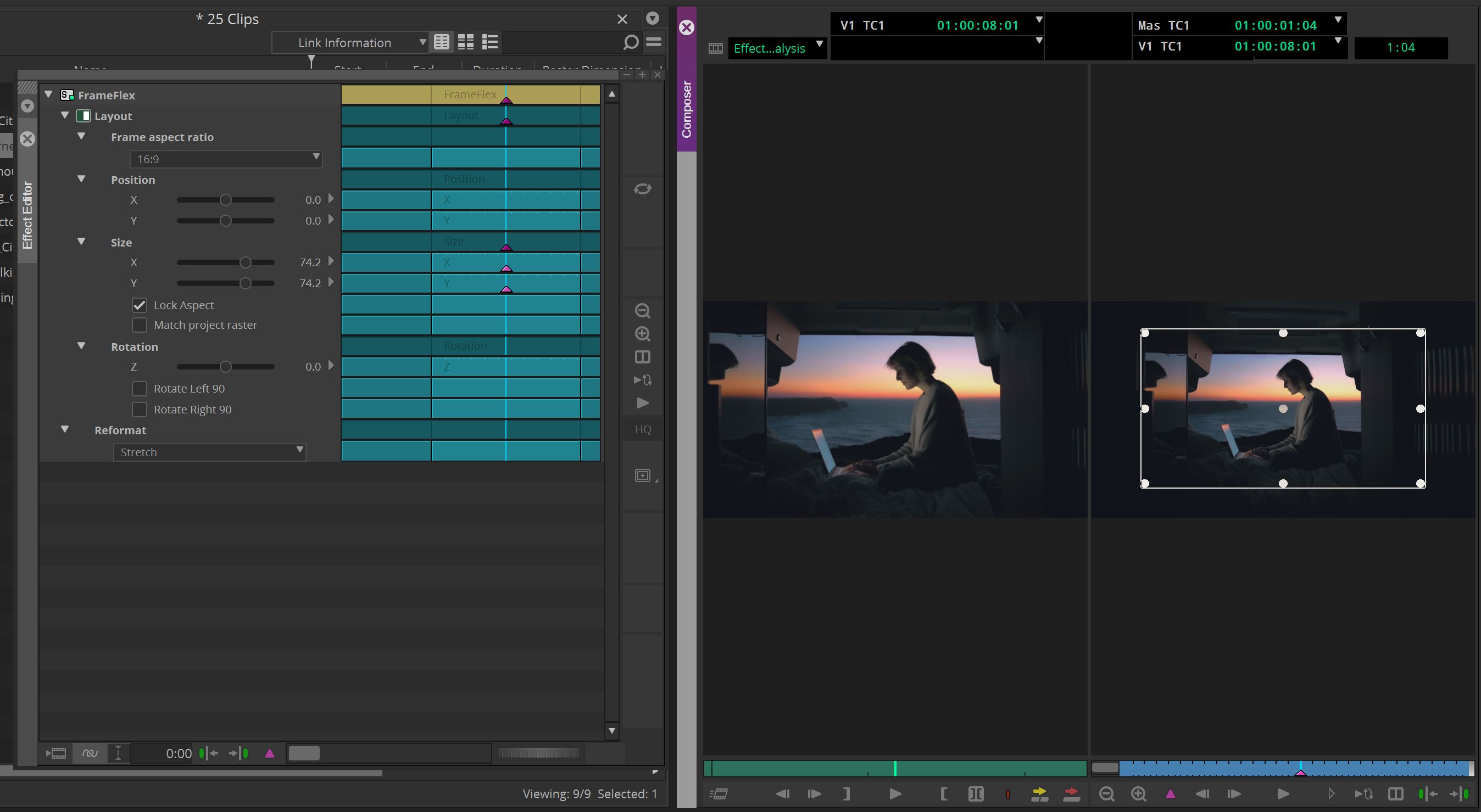Switch the bin to script view
1481x812 pixels.
pyautogui.click(x=490, y=42)
